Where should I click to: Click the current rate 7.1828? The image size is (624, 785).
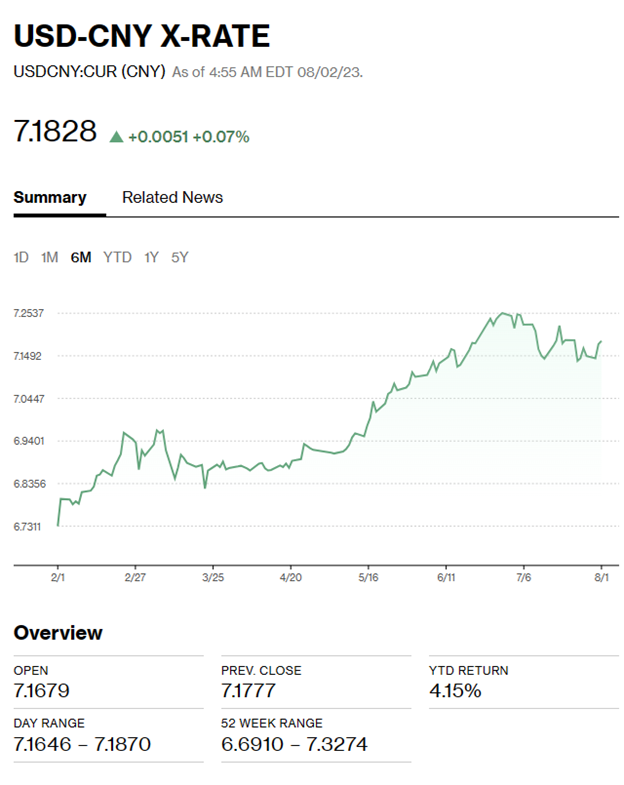(x=55, y=132)
